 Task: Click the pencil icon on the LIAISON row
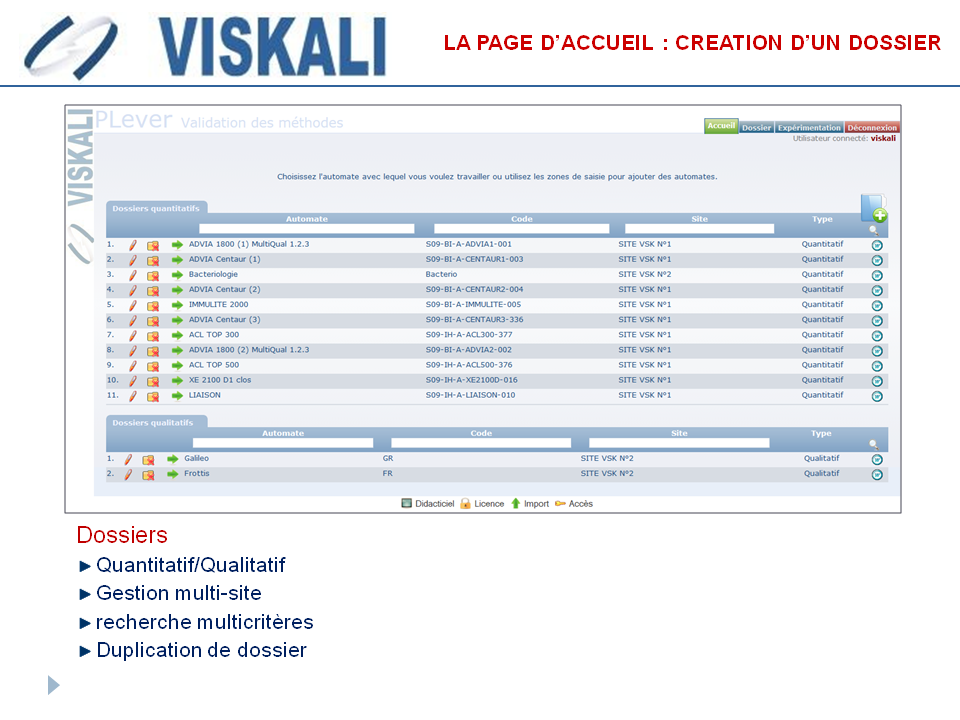133,396
